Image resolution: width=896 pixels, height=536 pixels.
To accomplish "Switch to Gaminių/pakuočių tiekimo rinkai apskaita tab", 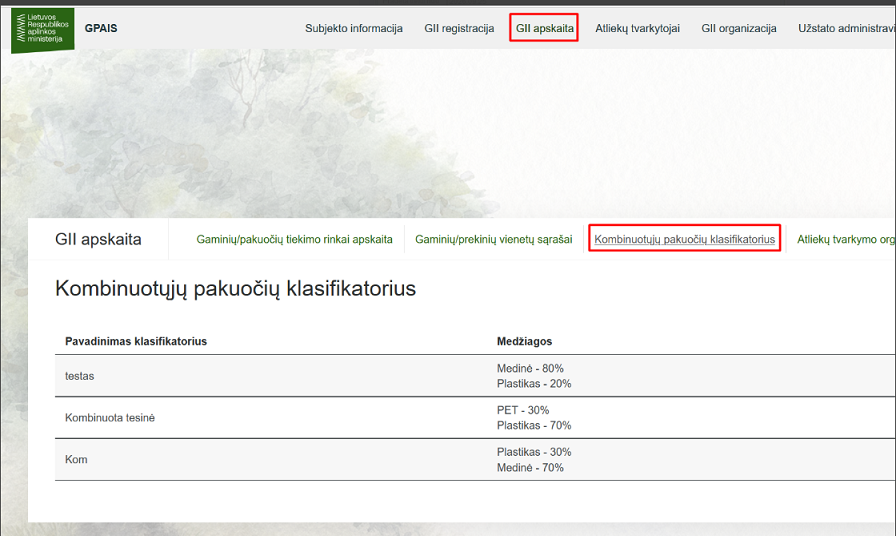I will tap(294, 239).
